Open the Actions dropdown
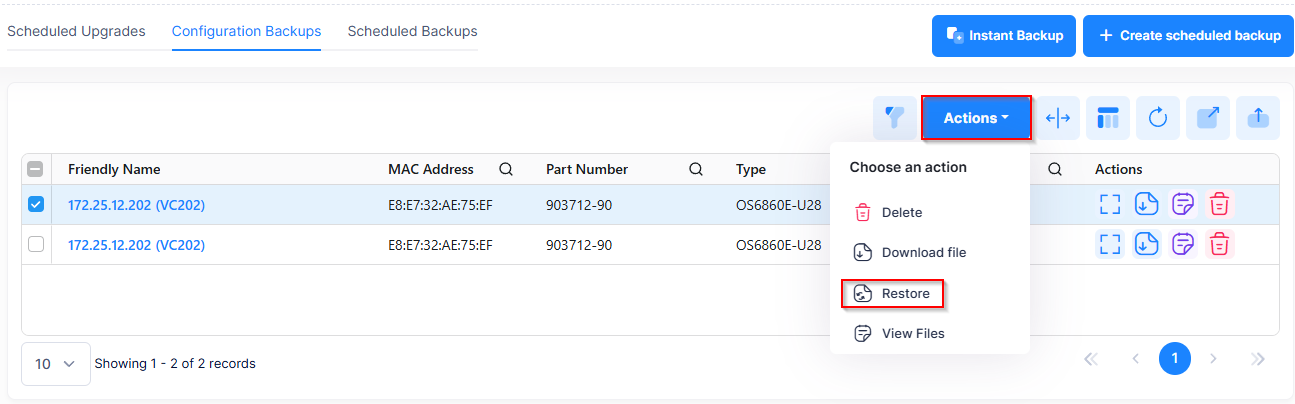1295x404 pixels. (x=976, y=118)
